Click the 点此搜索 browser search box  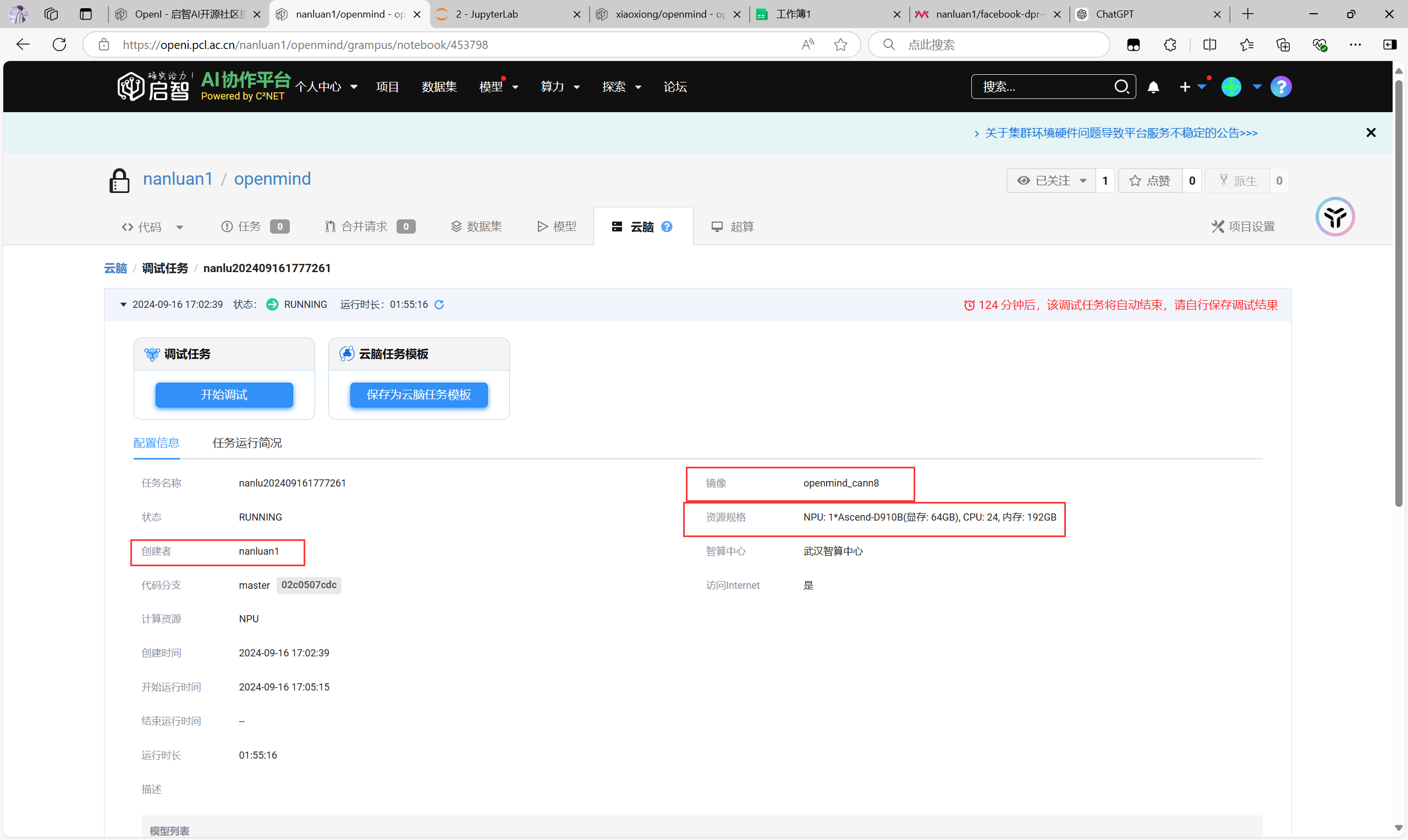[x=989, y=45]
